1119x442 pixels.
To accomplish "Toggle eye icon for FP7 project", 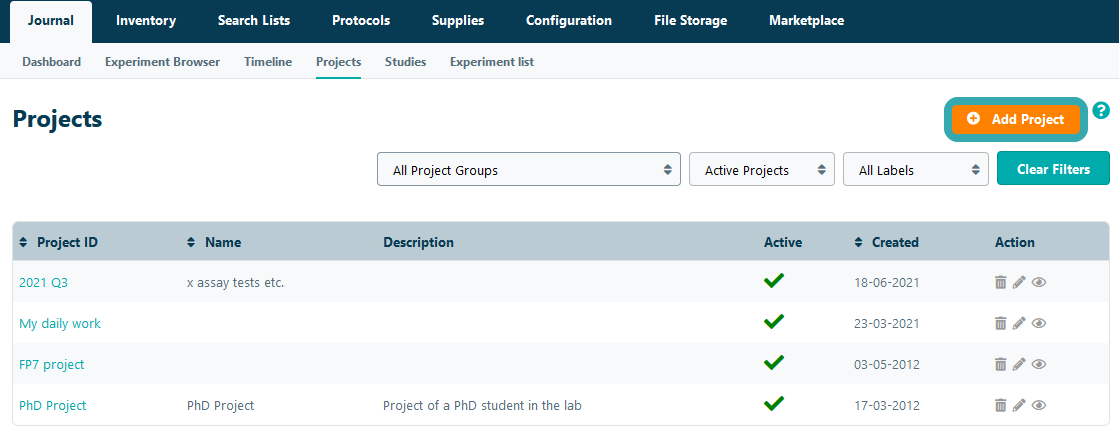I will pos(1039,365).
